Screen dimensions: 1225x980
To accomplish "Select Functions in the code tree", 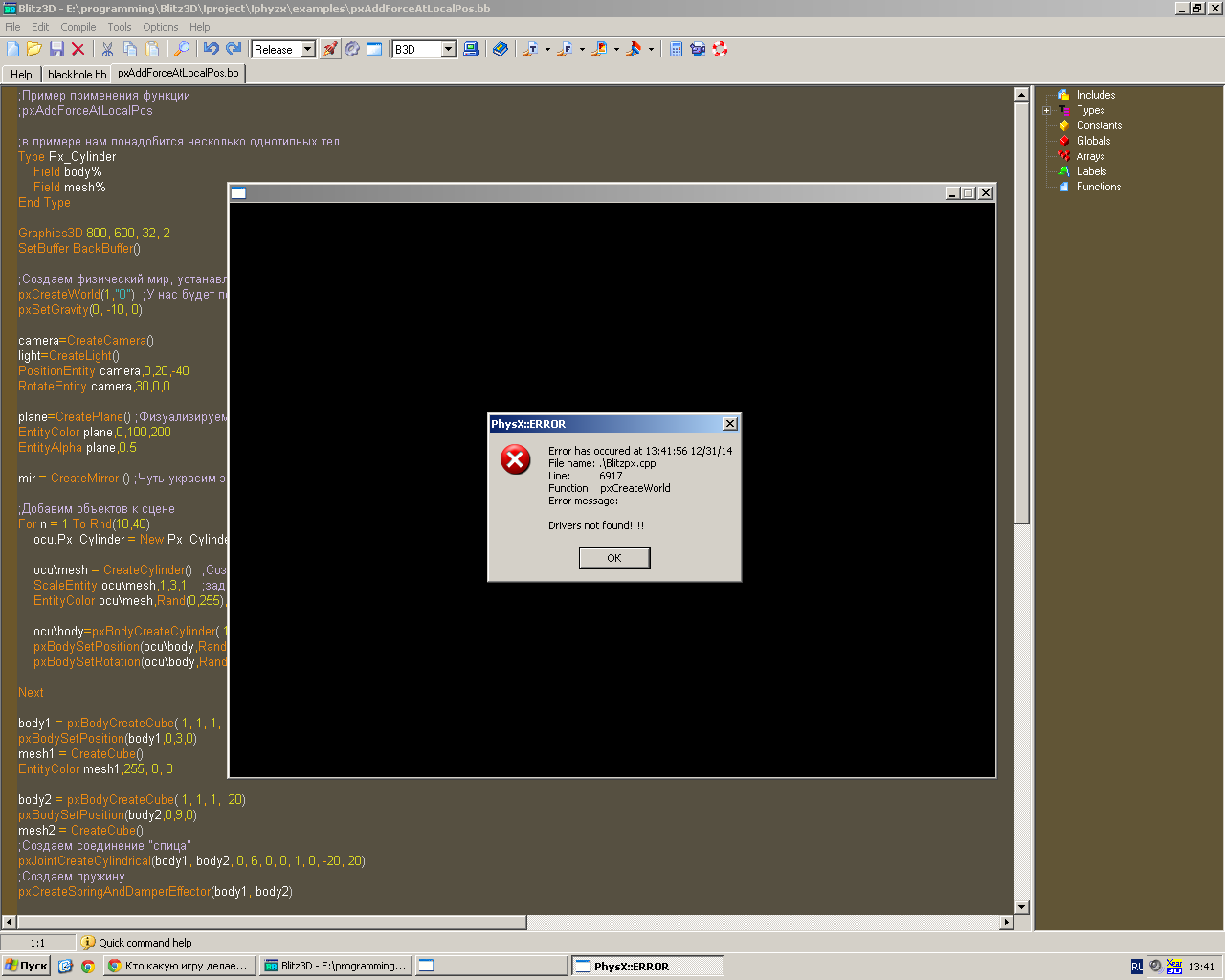I will pos(1098,187).
